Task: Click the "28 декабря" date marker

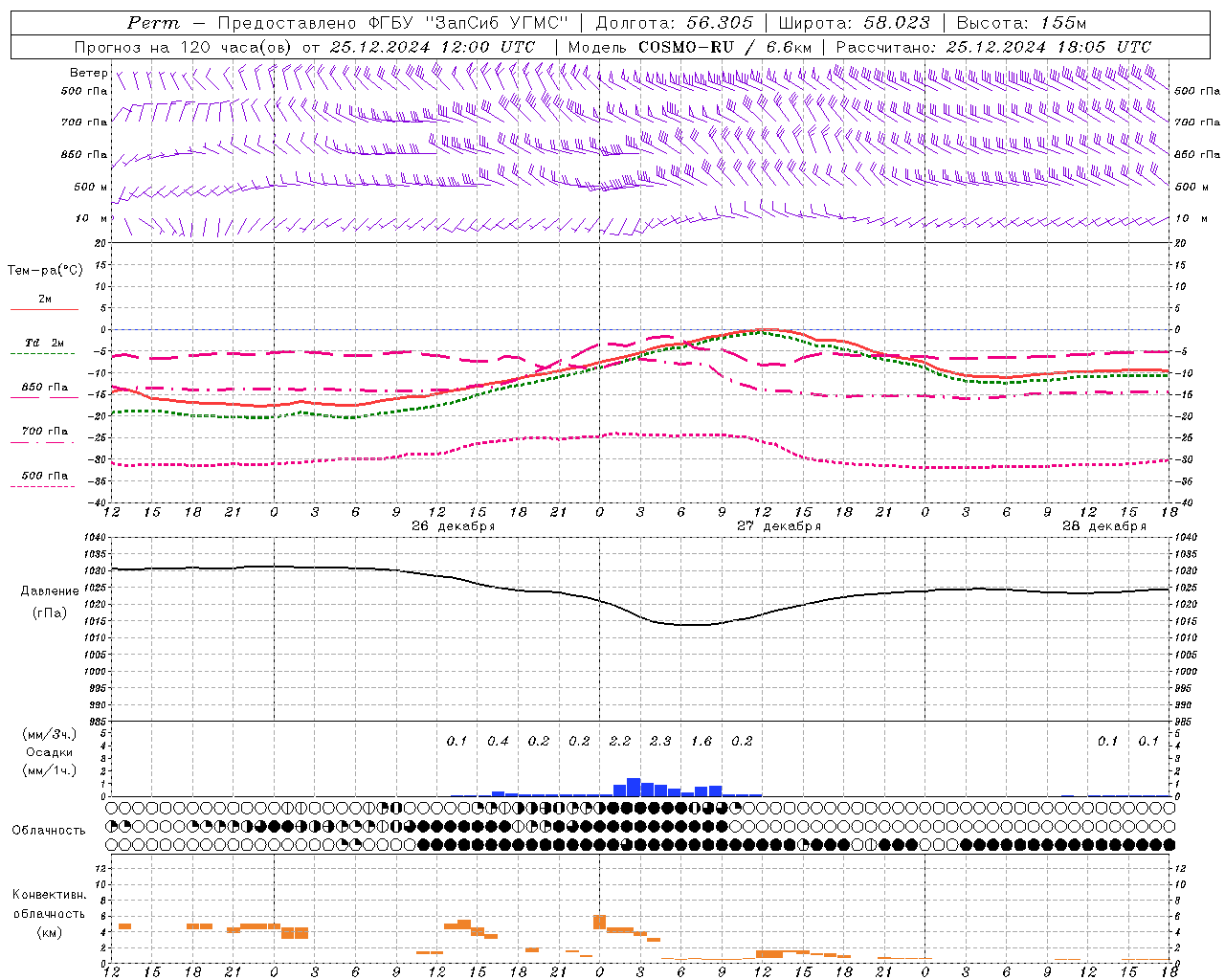Action: 1104,526
